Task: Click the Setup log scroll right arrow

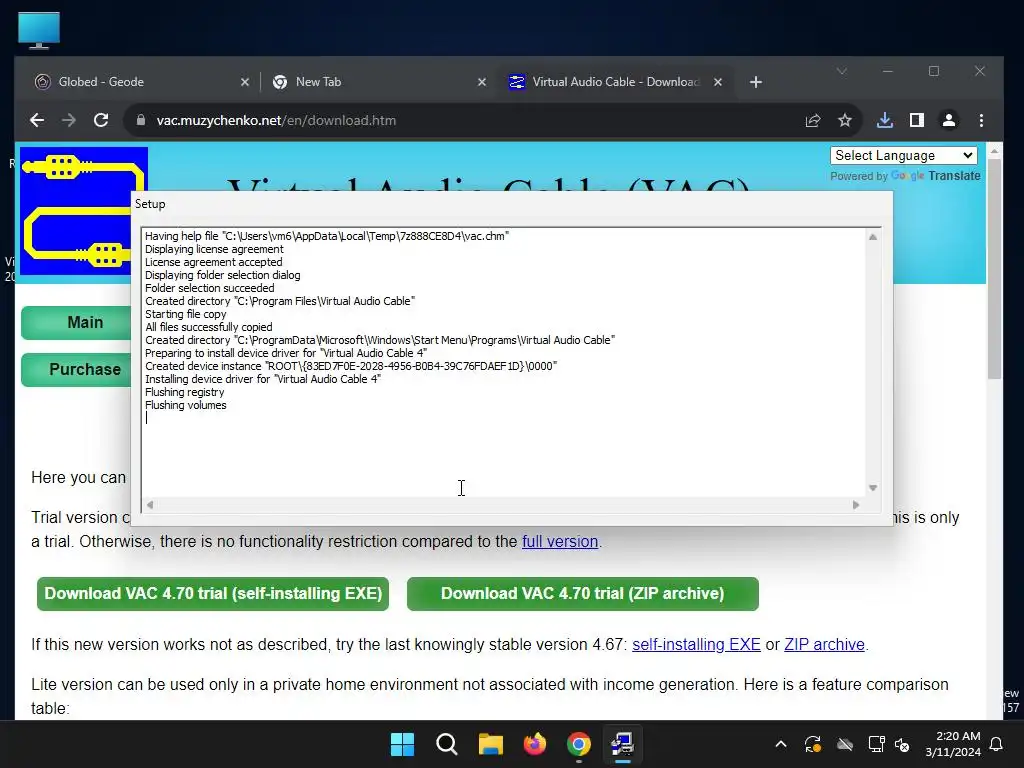Action: (x=856, y=505)
